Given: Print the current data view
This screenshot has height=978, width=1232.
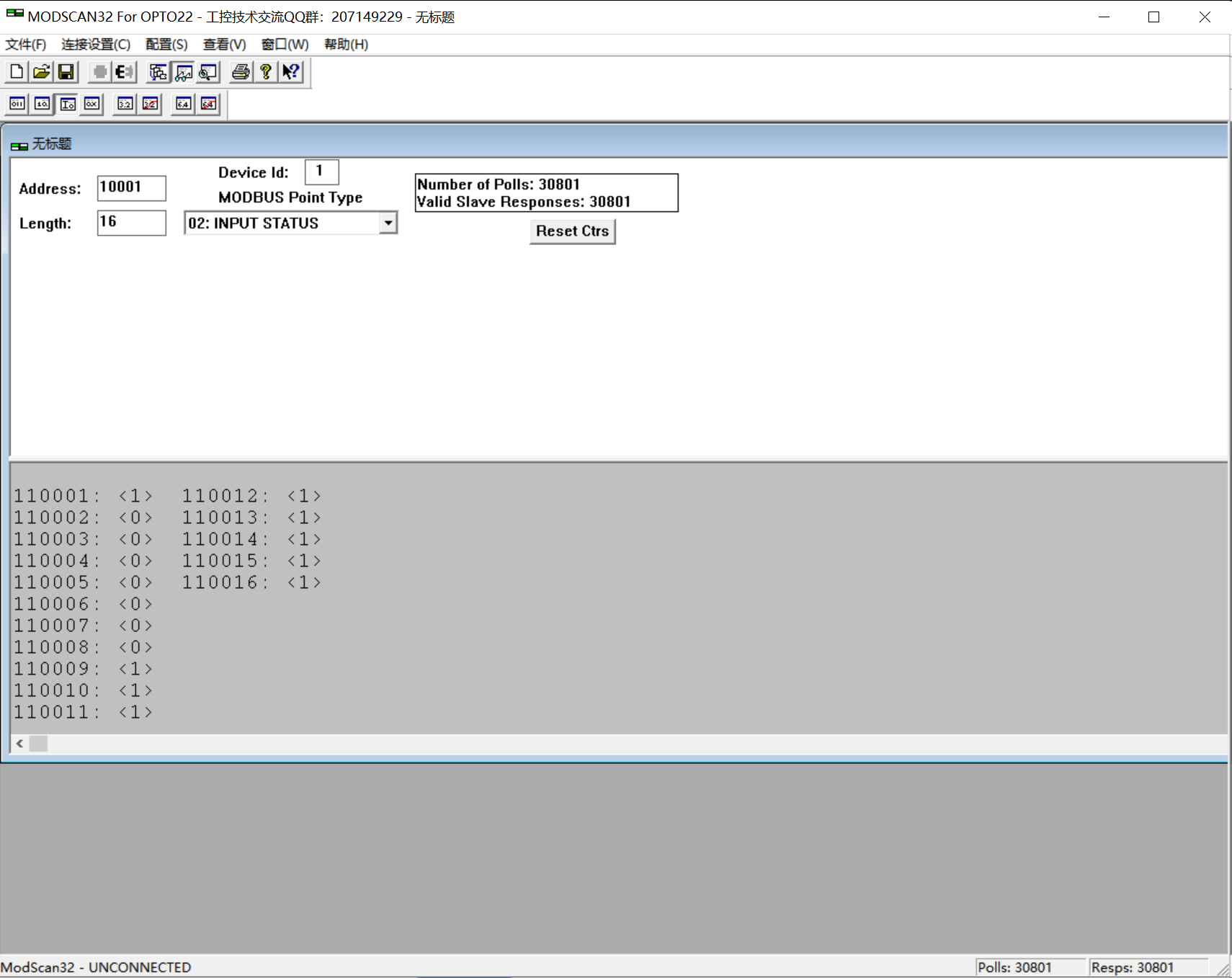Looking at the screenshot, I should 240,71.
